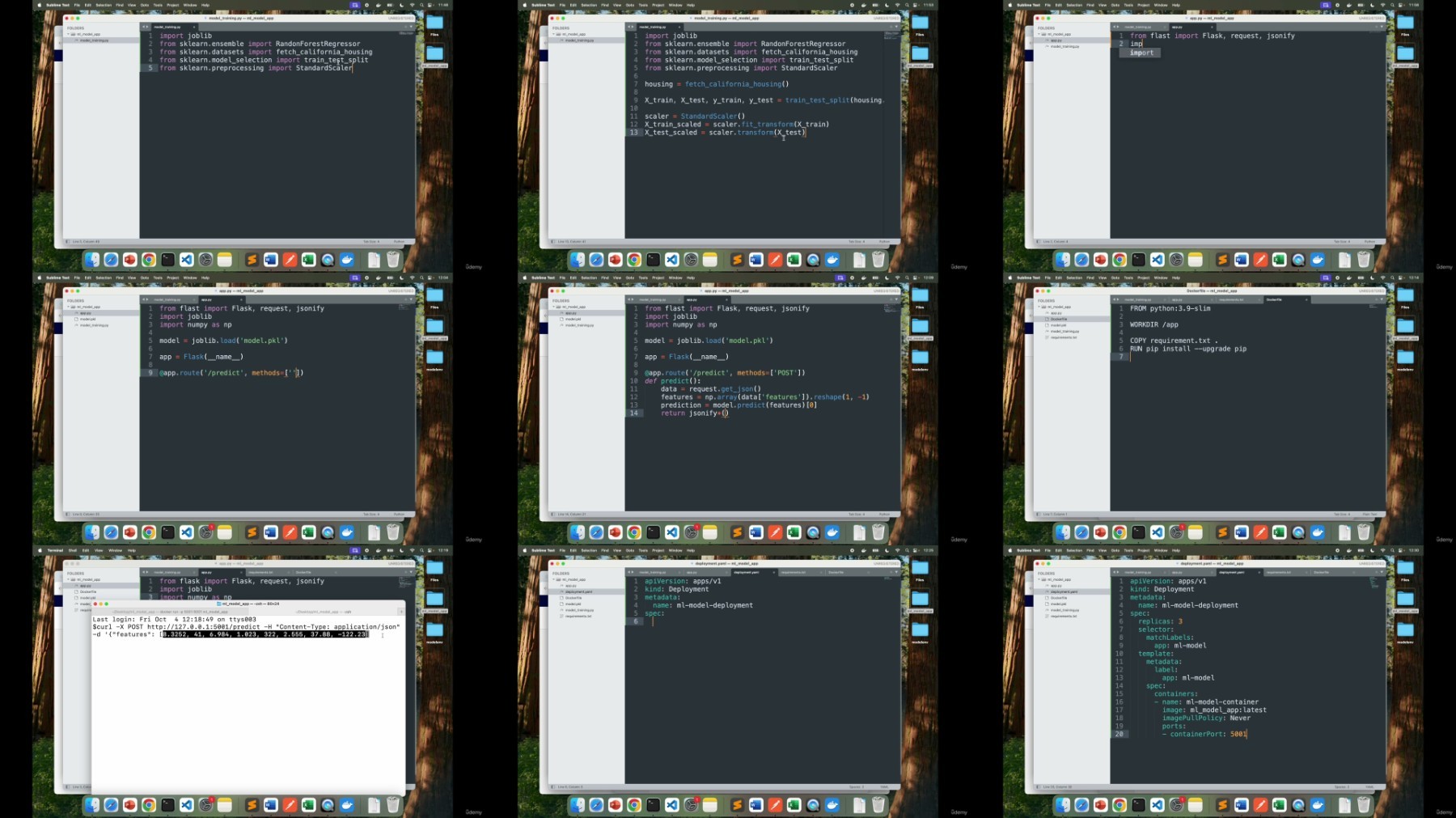Viewport: 1456px width, 818px height.
Task: Collapse ml_model_app folder in the five-import-lines frame sidebar
Action: [x=69, y=34]
